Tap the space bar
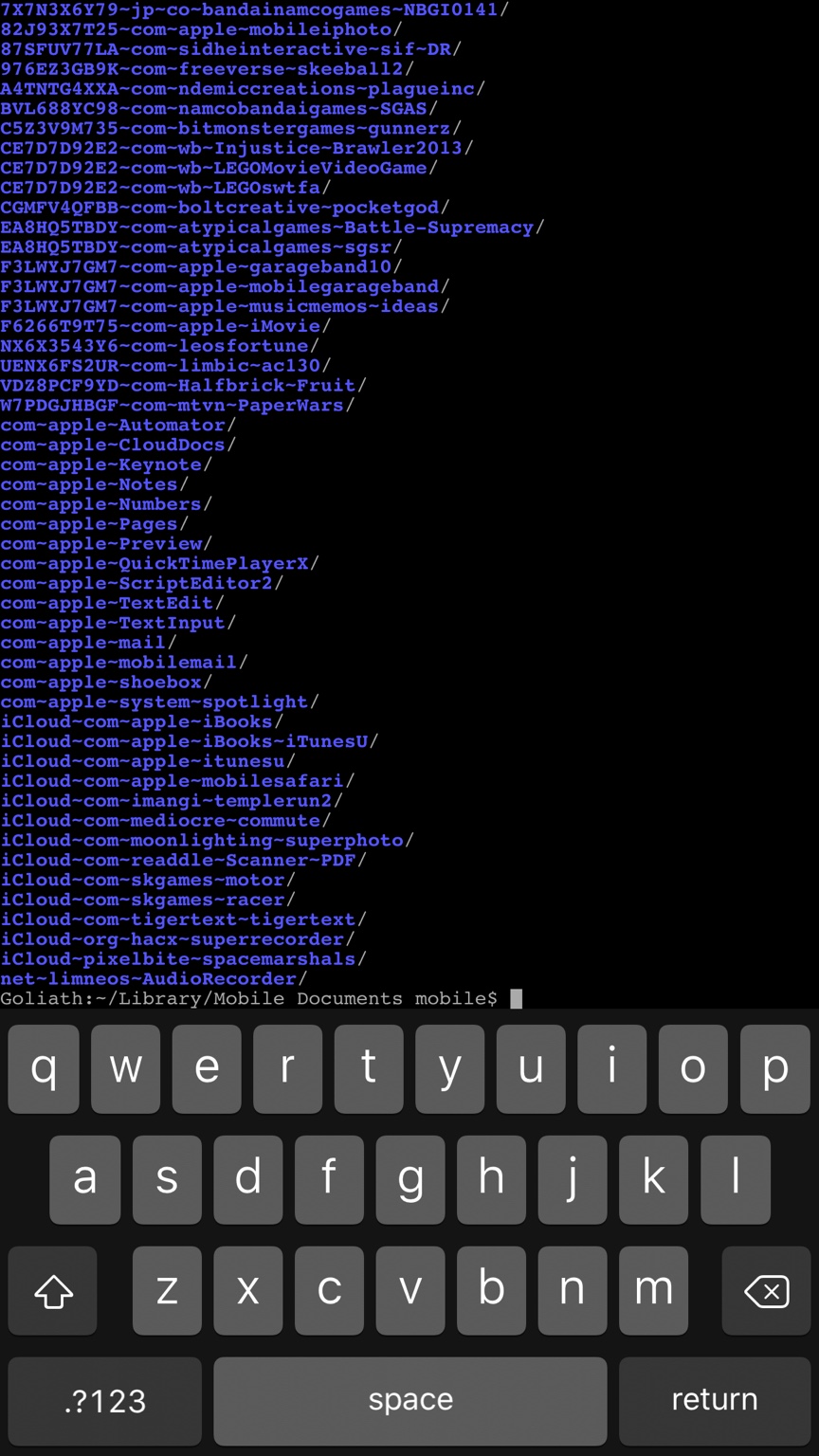 click(410, 1401)
